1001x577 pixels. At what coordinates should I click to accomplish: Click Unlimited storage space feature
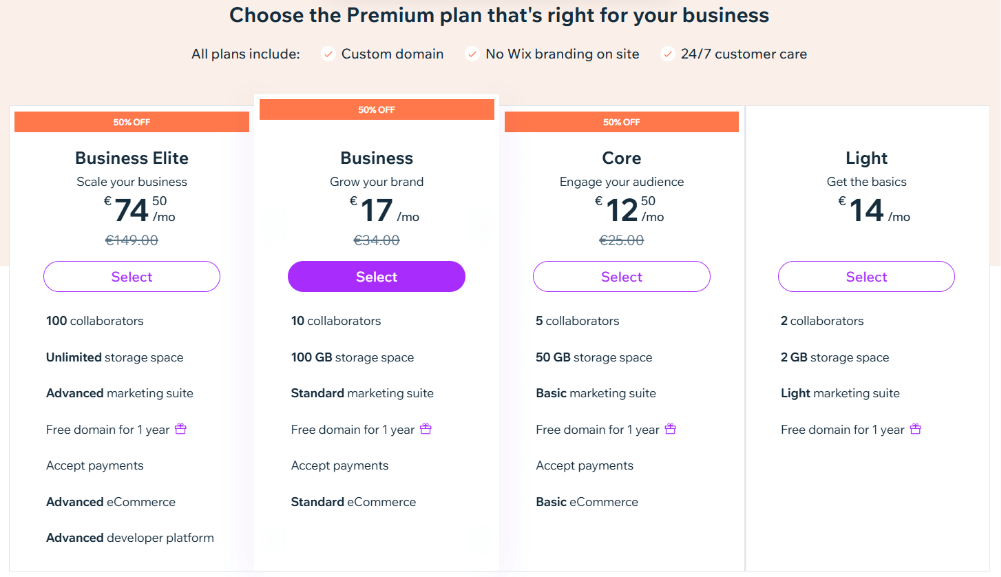(x=115, y=357)
